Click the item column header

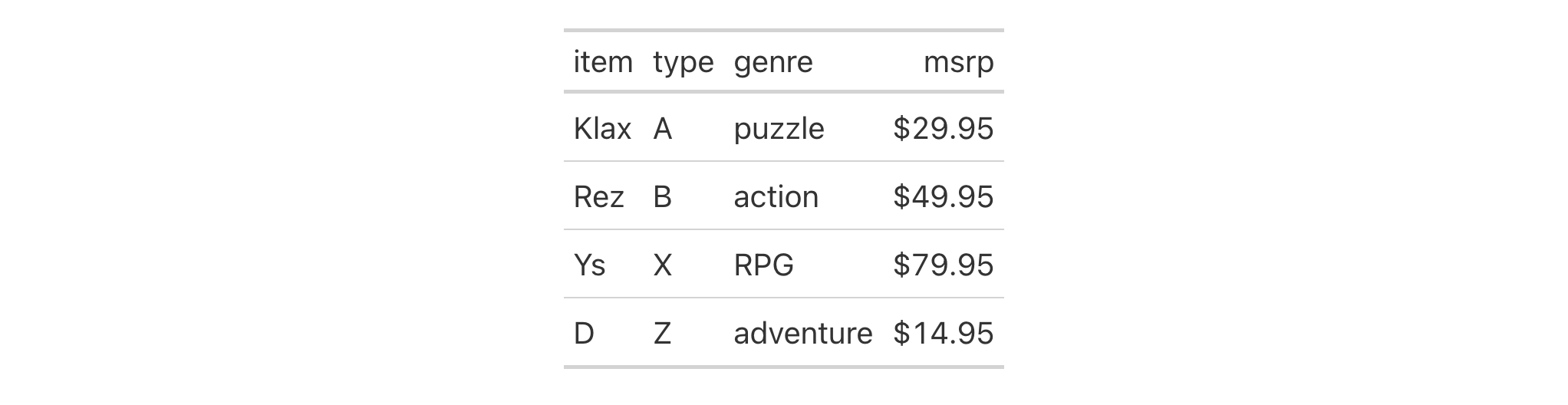click(604, 62)
